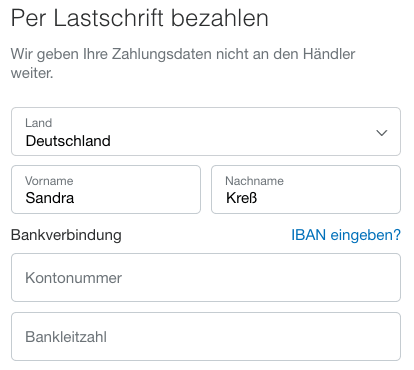Click the small Land label
This screenshot has width=414, height=370.
click(x=39, y=123)
